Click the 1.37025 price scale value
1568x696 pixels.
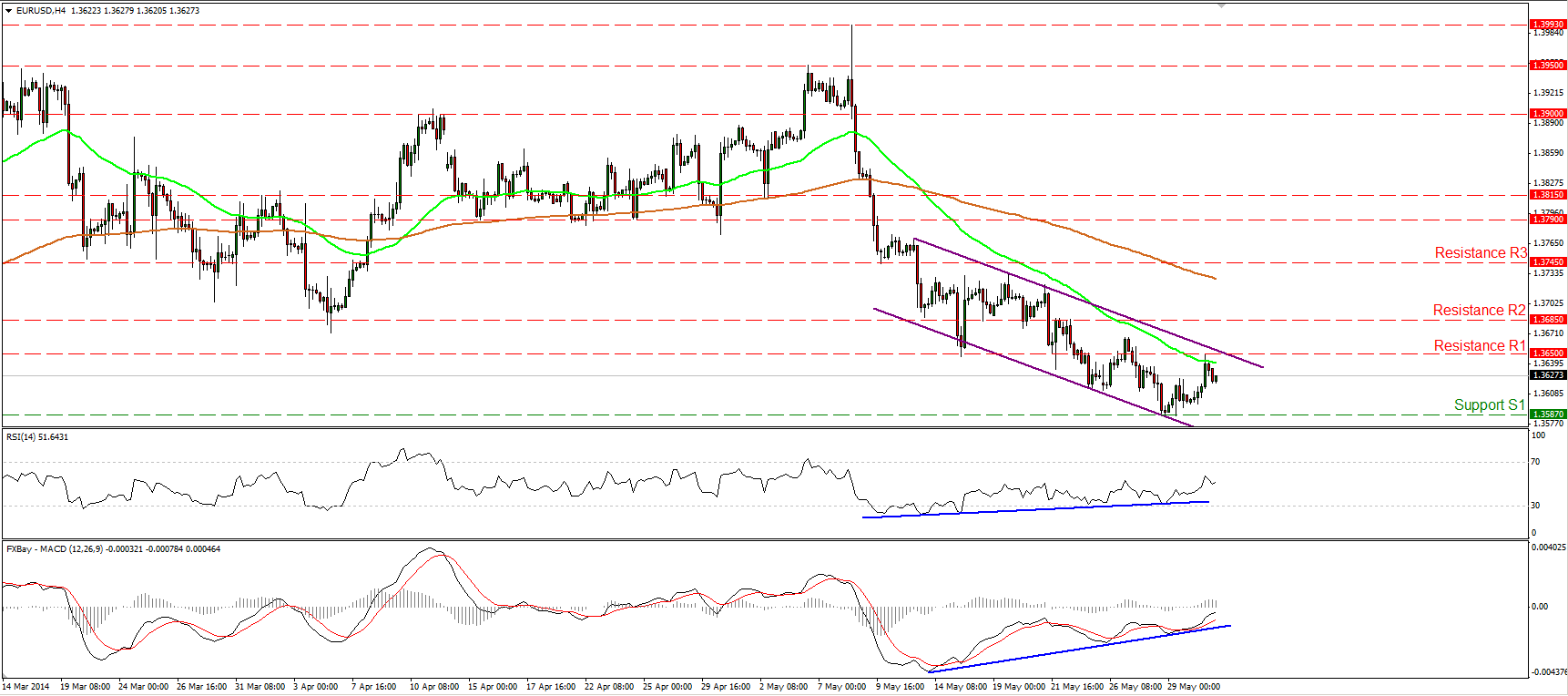[x=1548, y=303]
